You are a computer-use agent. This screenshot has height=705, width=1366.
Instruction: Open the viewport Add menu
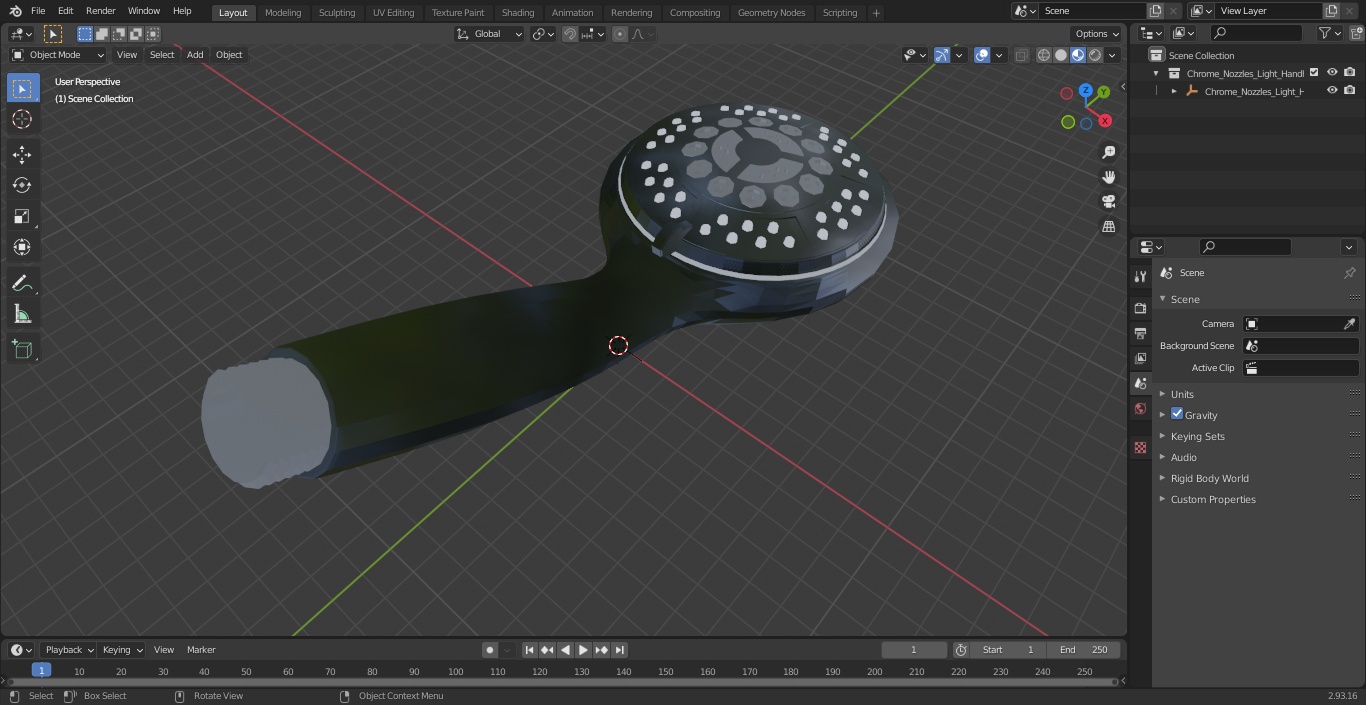coord(195,55)
